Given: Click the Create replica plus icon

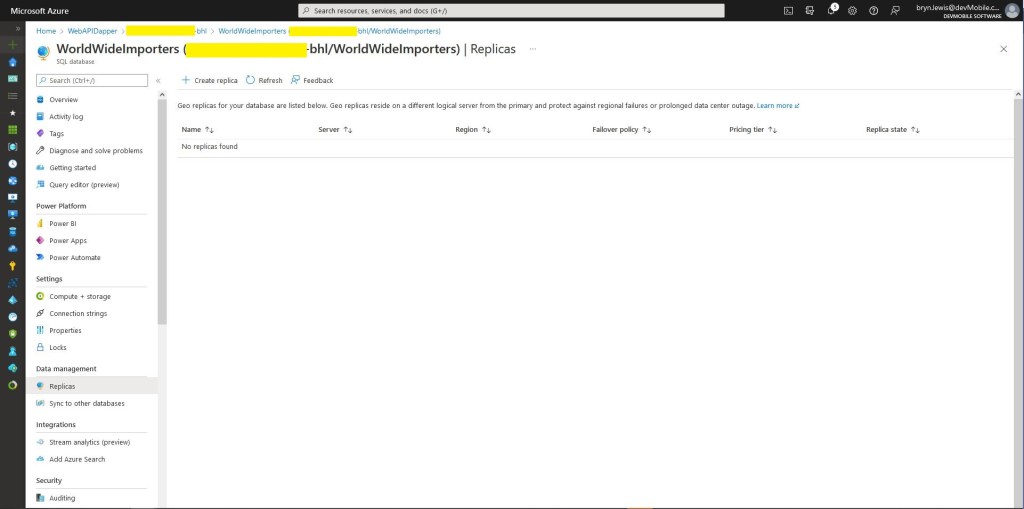Looking at the screenshot, I should (x=186, y=80).
